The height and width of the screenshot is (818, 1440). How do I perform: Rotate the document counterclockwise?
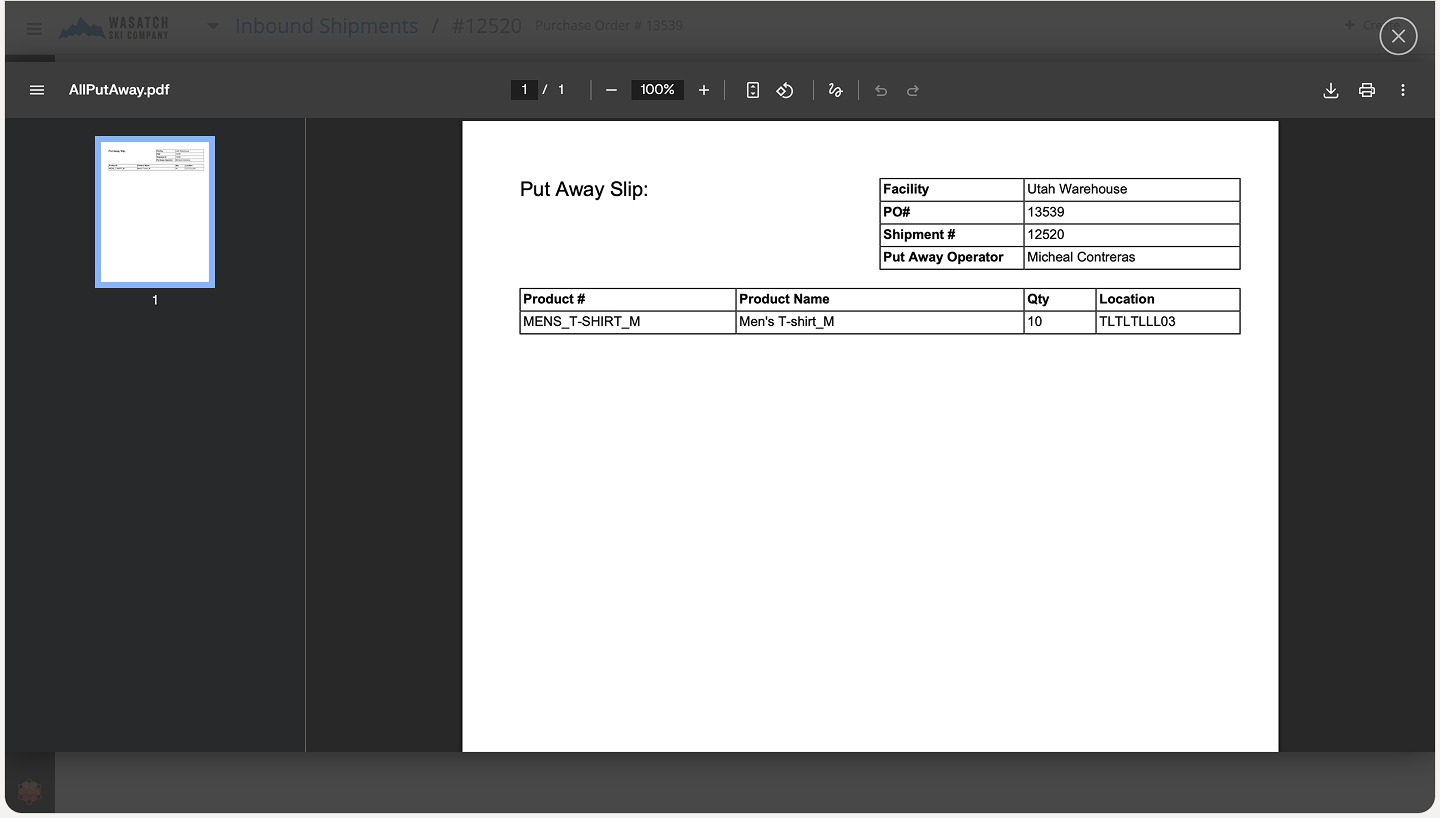785,90
